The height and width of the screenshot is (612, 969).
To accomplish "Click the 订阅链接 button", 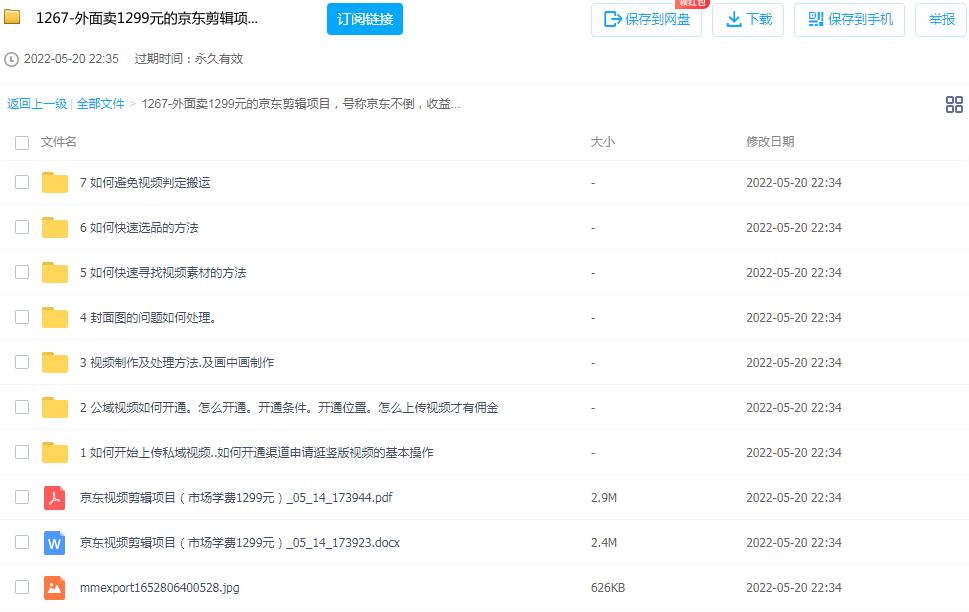I will (365, 19).
